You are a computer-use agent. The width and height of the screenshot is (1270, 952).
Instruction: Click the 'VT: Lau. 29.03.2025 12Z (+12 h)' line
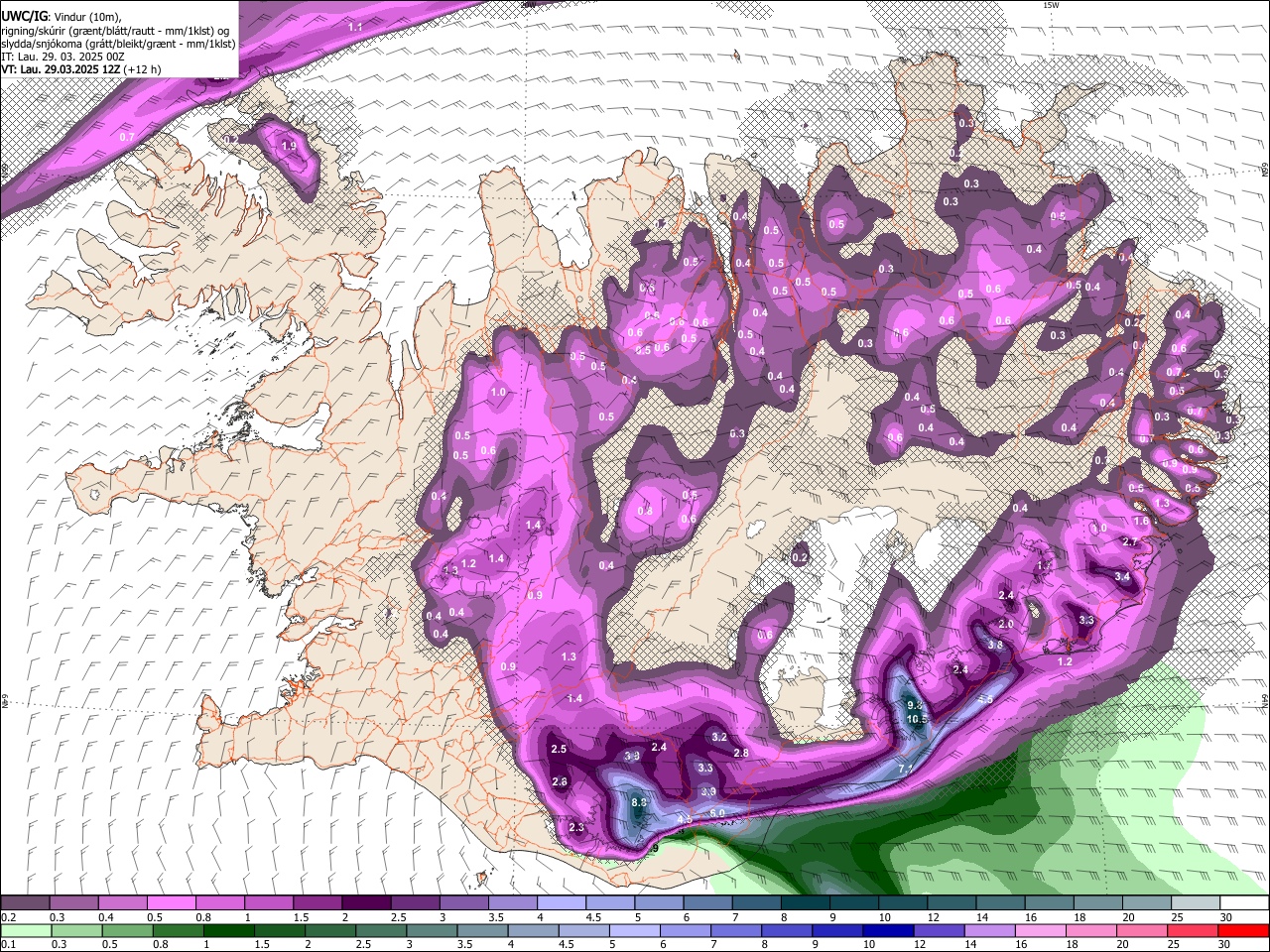coord(80,69)
